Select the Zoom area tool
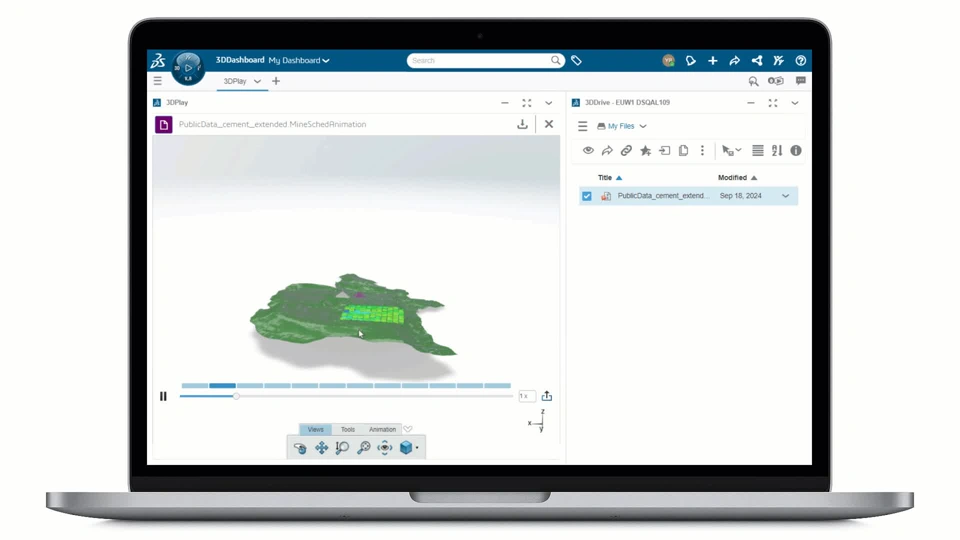 364,448
